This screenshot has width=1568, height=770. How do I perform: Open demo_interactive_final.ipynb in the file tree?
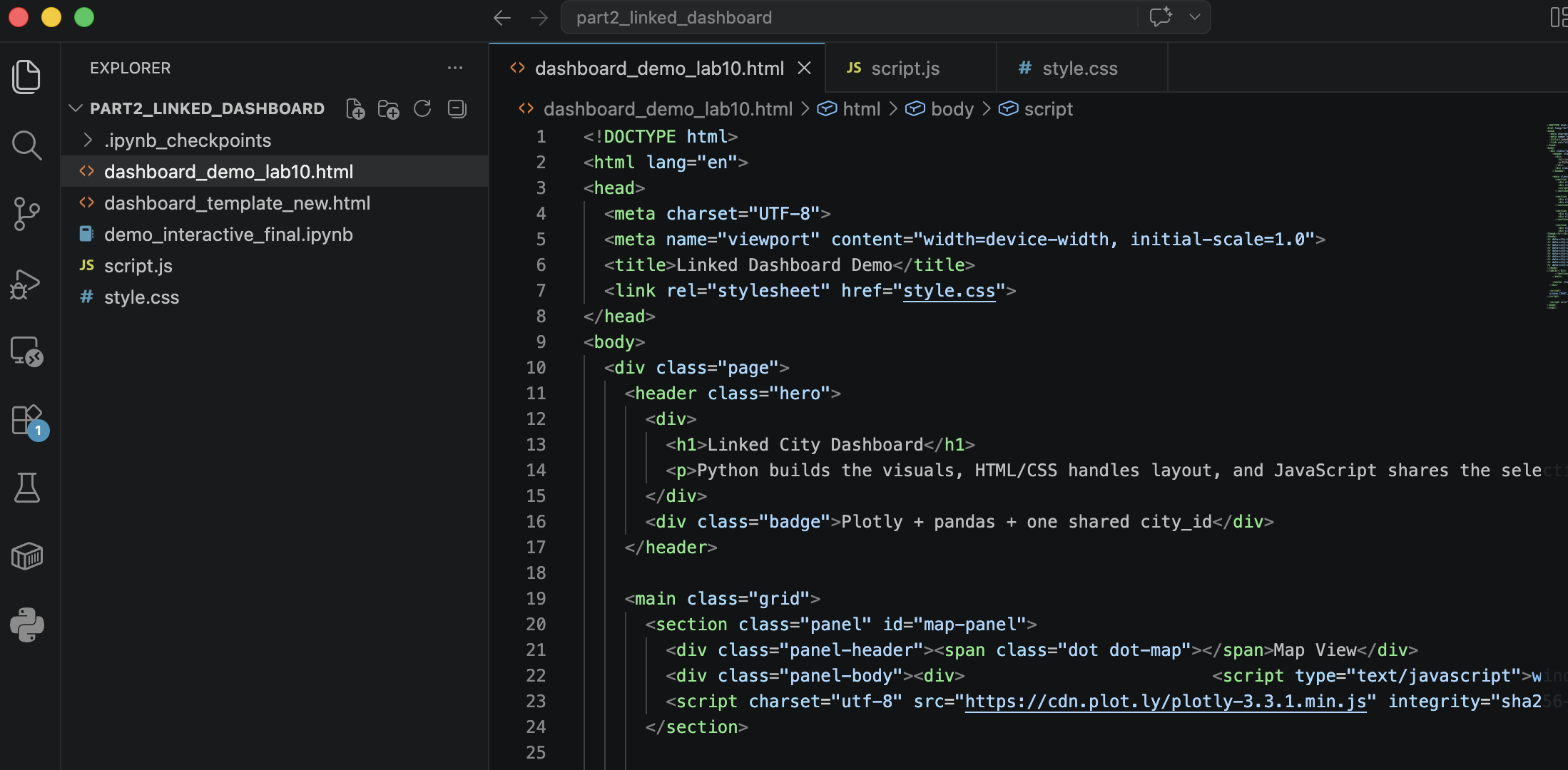tap(275, 235)
